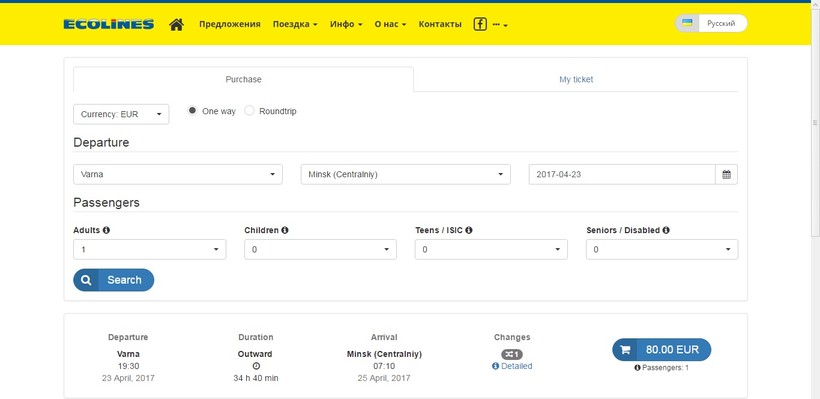Viewport: 820px width, 399px height.
Task: Click the Teens / ISIC info icon
Action: pyautogui.click(x=469, y=230)
